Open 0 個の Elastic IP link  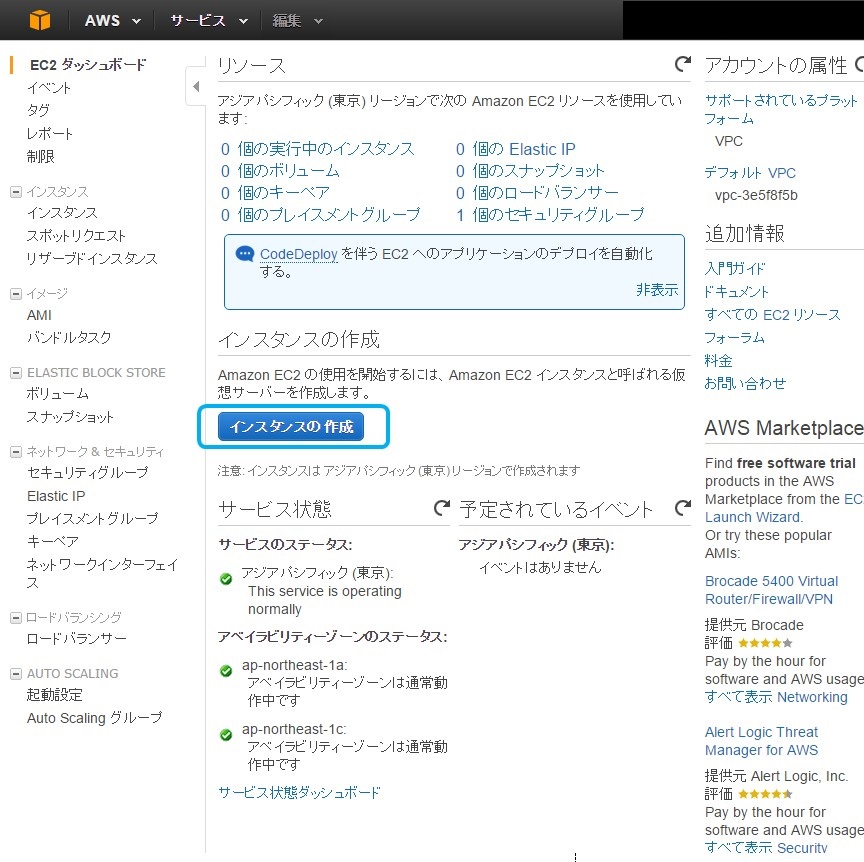(x=515, y=149)
